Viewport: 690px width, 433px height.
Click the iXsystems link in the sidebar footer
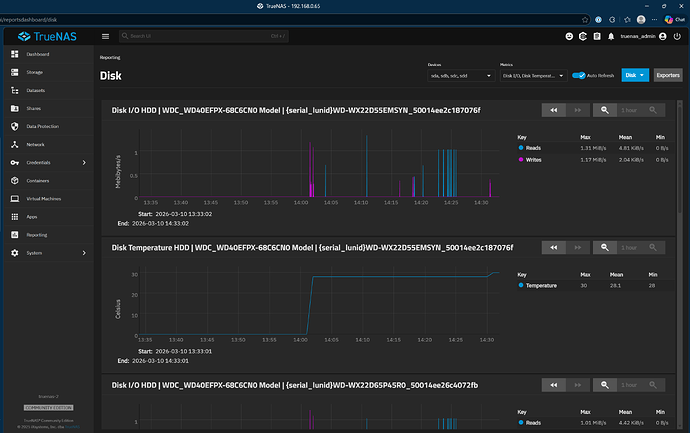pyautogui.click(x=73, y=427)
